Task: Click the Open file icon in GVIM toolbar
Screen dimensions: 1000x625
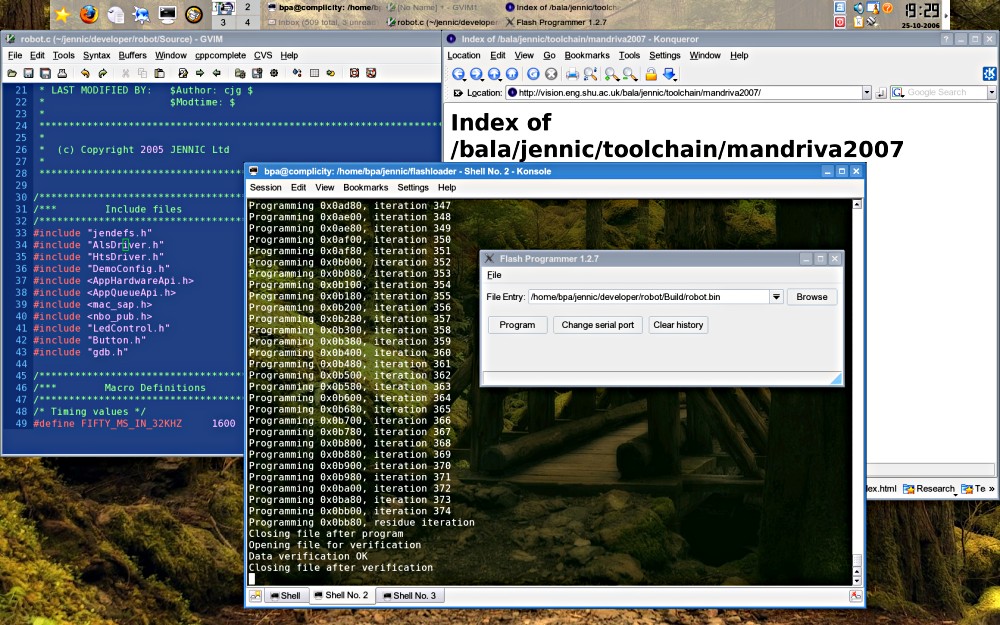Action: pyautogui.click(x=11, y=73)
